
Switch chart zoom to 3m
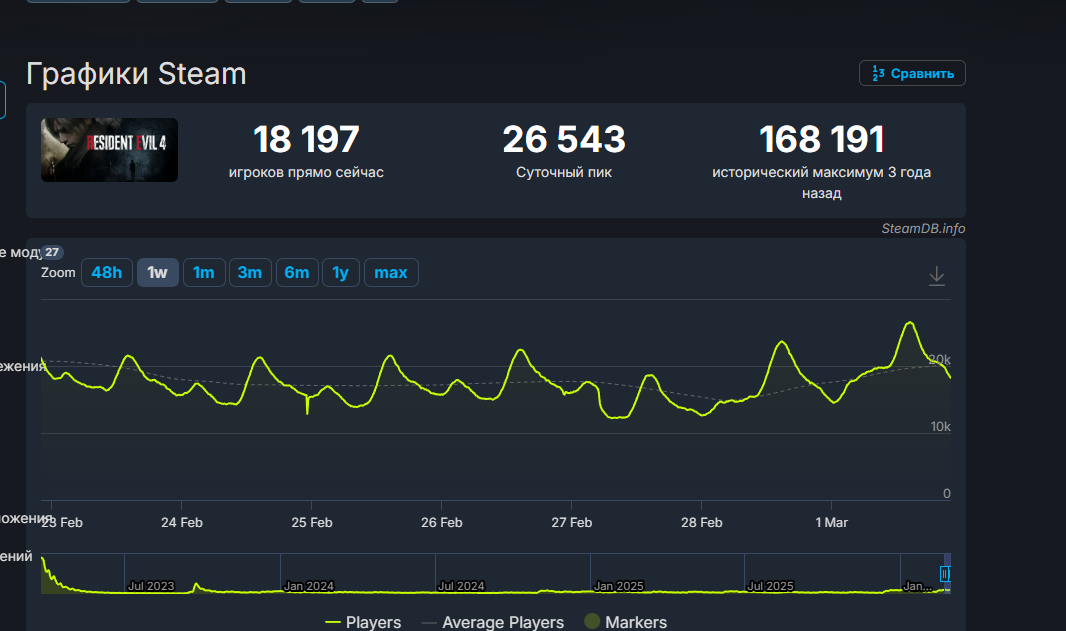coord(250,273)
